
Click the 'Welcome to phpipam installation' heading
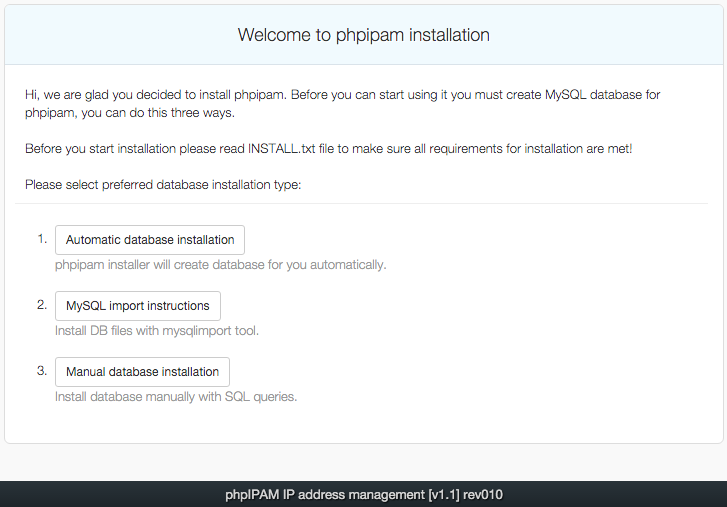[364, 35]
